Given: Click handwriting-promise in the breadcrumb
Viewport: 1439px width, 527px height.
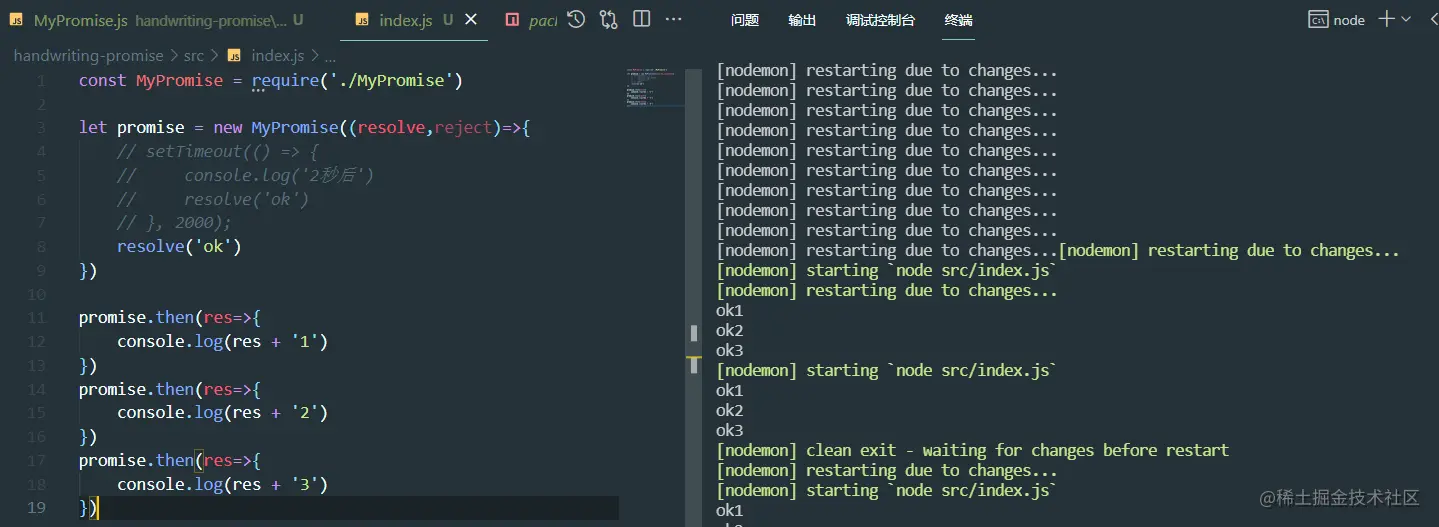Looking at the screenshot, I should pos(88,56).
